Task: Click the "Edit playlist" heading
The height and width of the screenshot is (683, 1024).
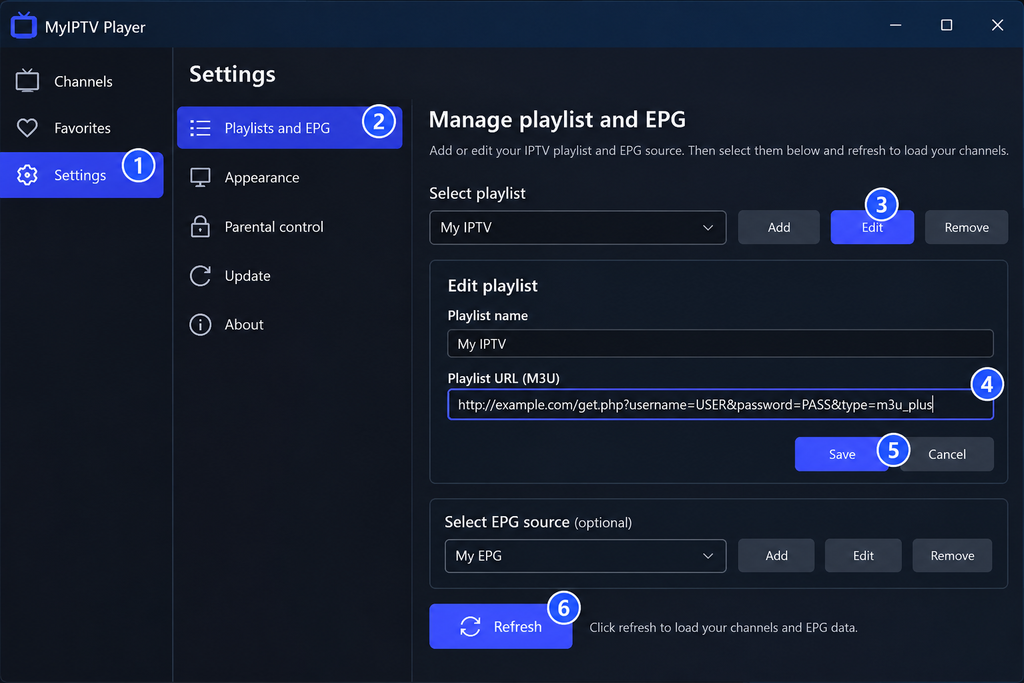Action: (492, 285)
